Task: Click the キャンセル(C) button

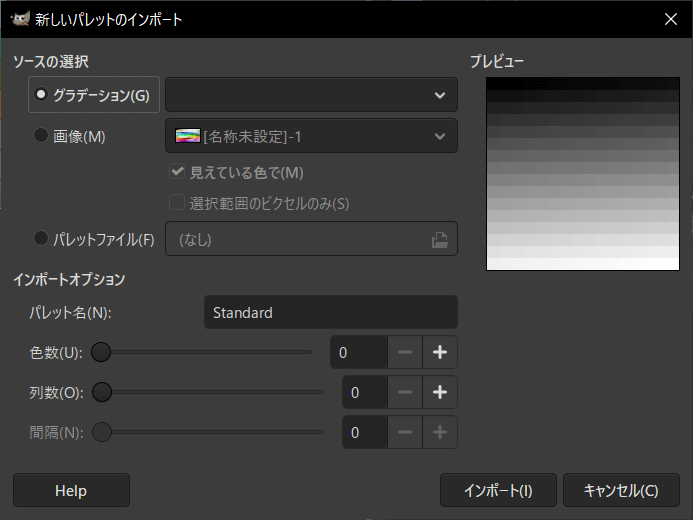Action: click(621, 490)
